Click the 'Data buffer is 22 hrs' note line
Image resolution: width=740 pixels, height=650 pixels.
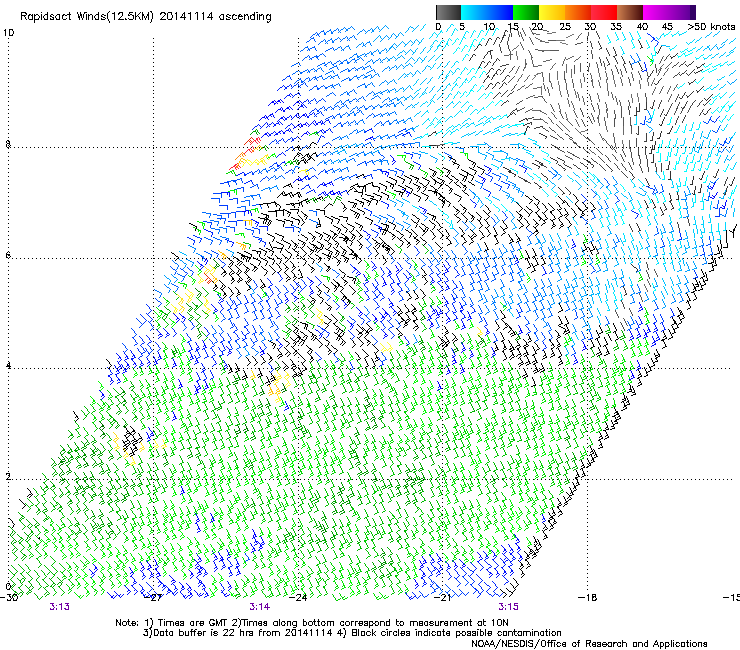pyautogui.click(x=352, y=633)
